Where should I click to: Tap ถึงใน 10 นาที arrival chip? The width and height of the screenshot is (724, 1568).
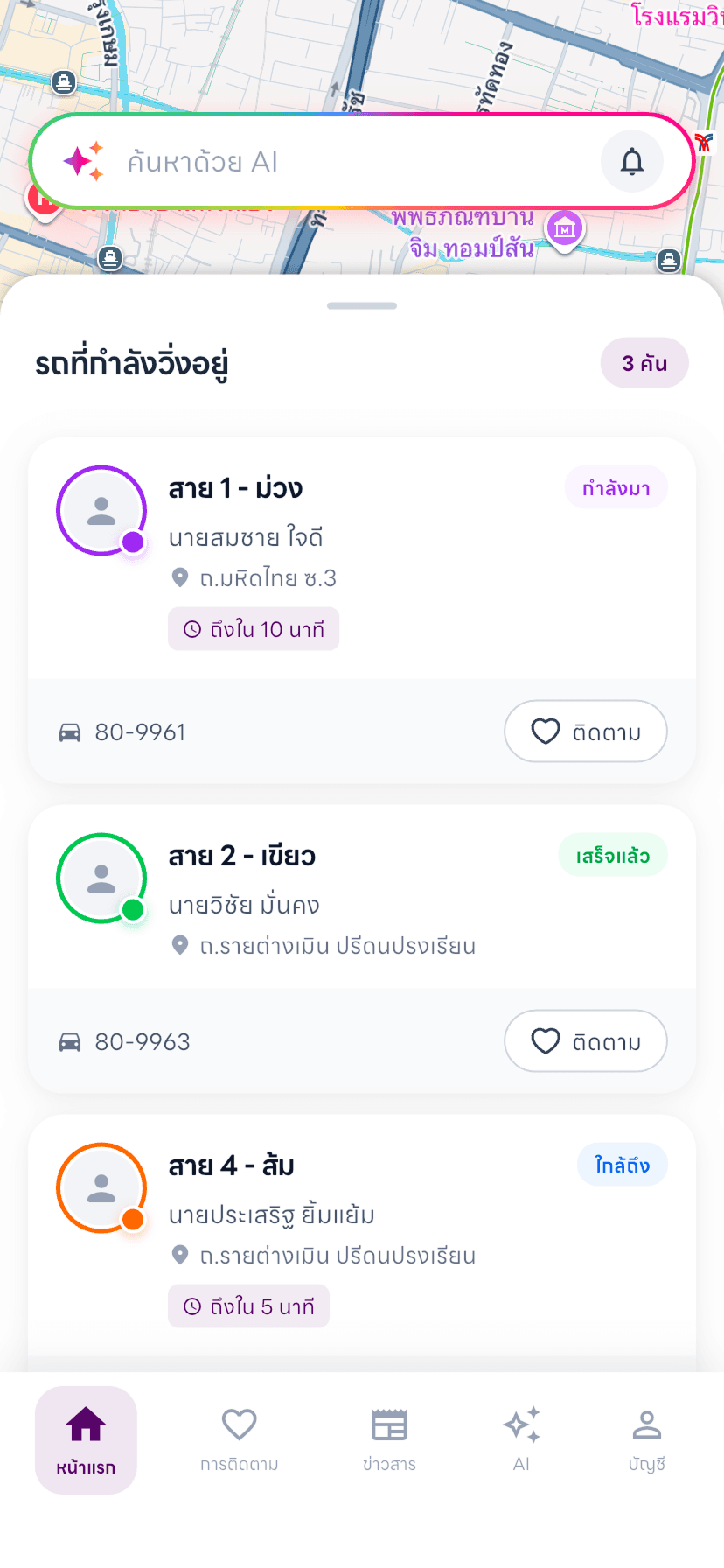pyautogui.click(x=254, y=629)
